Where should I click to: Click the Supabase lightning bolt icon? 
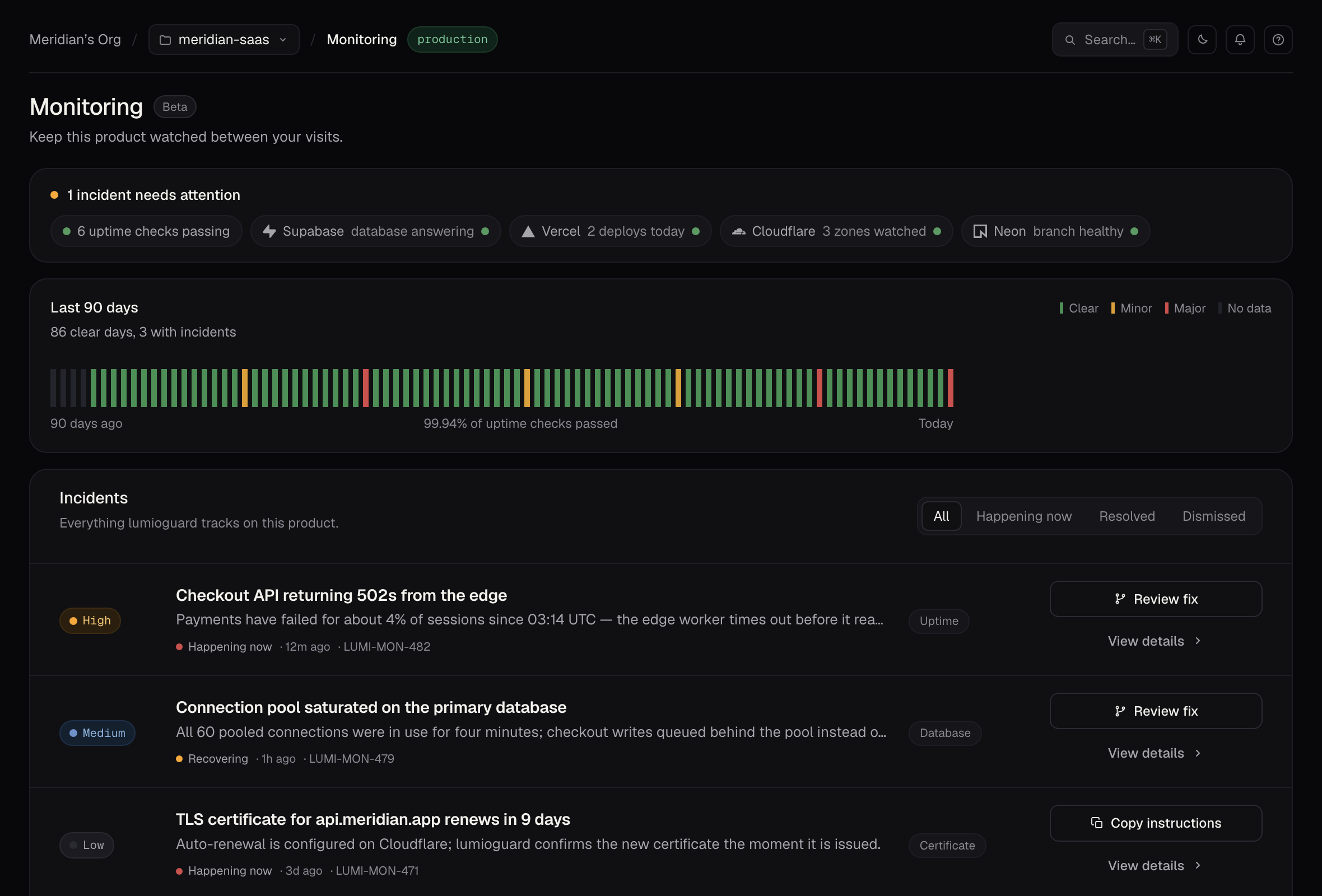(269, 231)
